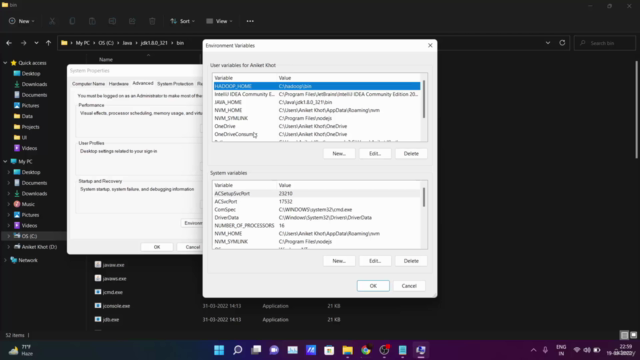Screen dimensions: 640x360
Task: Select Advanced tab in System Properties
Action: (143, 83)
